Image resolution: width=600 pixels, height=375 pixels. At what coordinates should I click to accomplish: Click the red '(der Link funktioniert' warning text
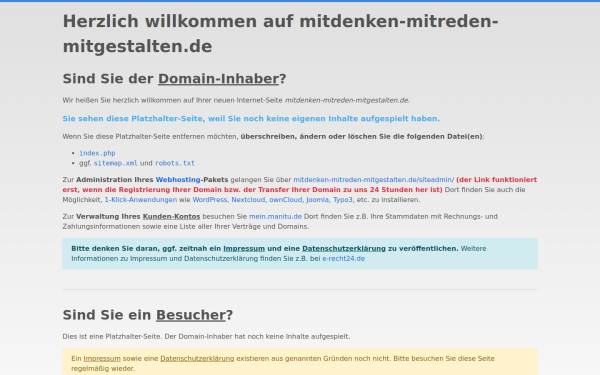[x=300, y=185]
